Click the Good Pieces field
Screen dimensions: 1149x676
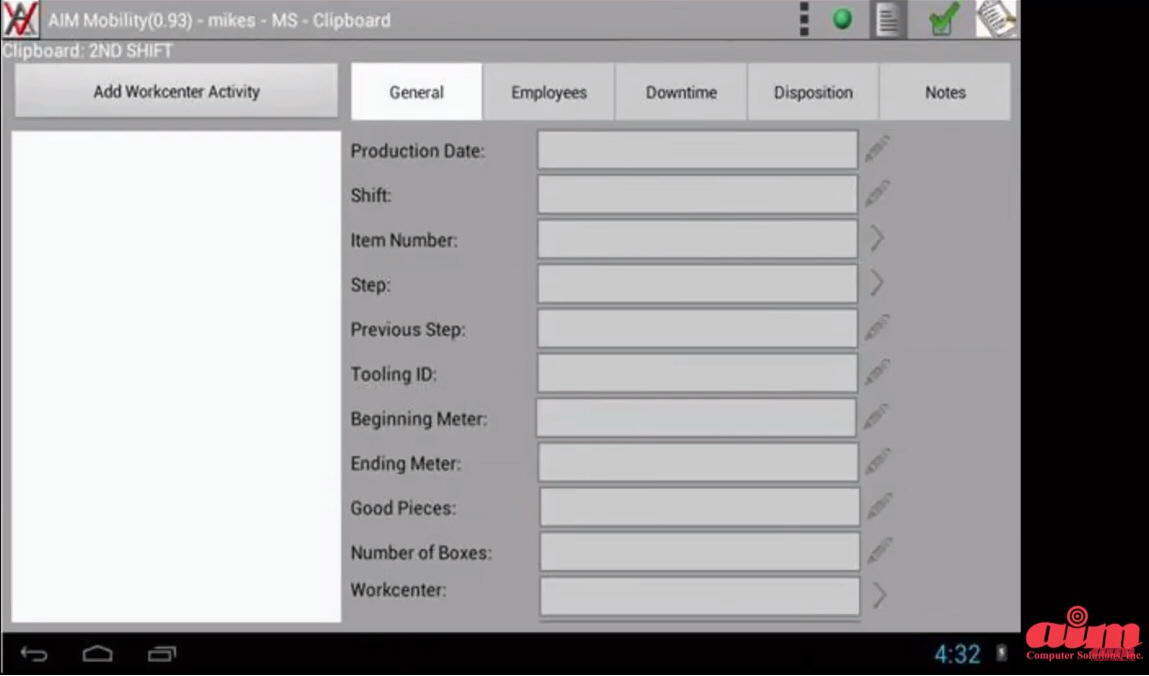pos(700,507)
